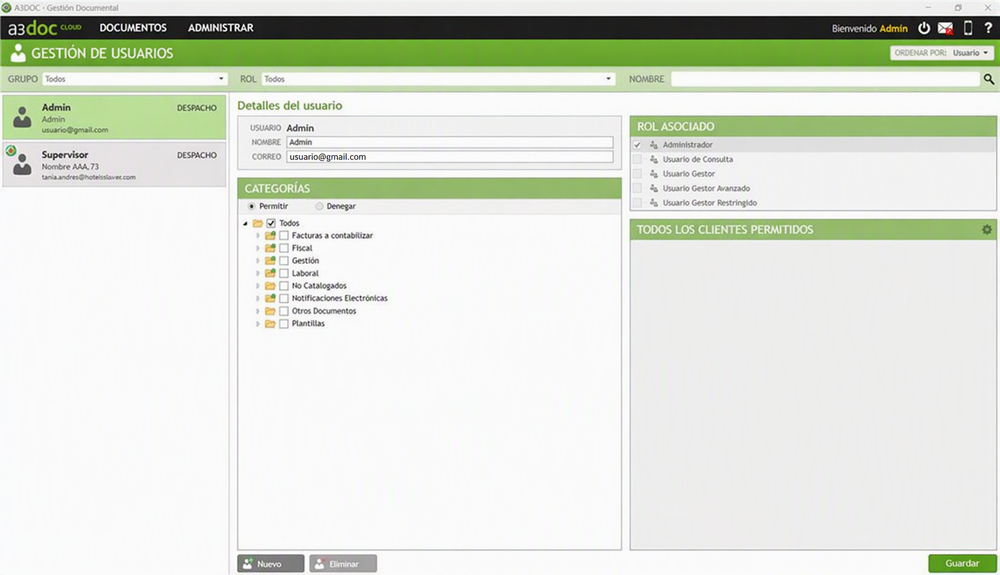Open the Ordenar por Usuario dropdown
The image size is (1000, 575).
(x=941, y=53)
